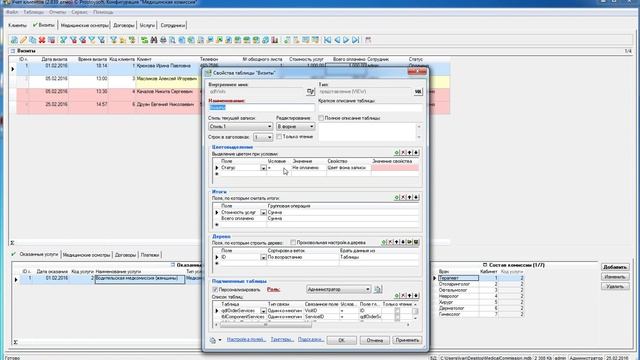
Task: Click pink Значение свойства color cell
Action: [x=395, y=168]
